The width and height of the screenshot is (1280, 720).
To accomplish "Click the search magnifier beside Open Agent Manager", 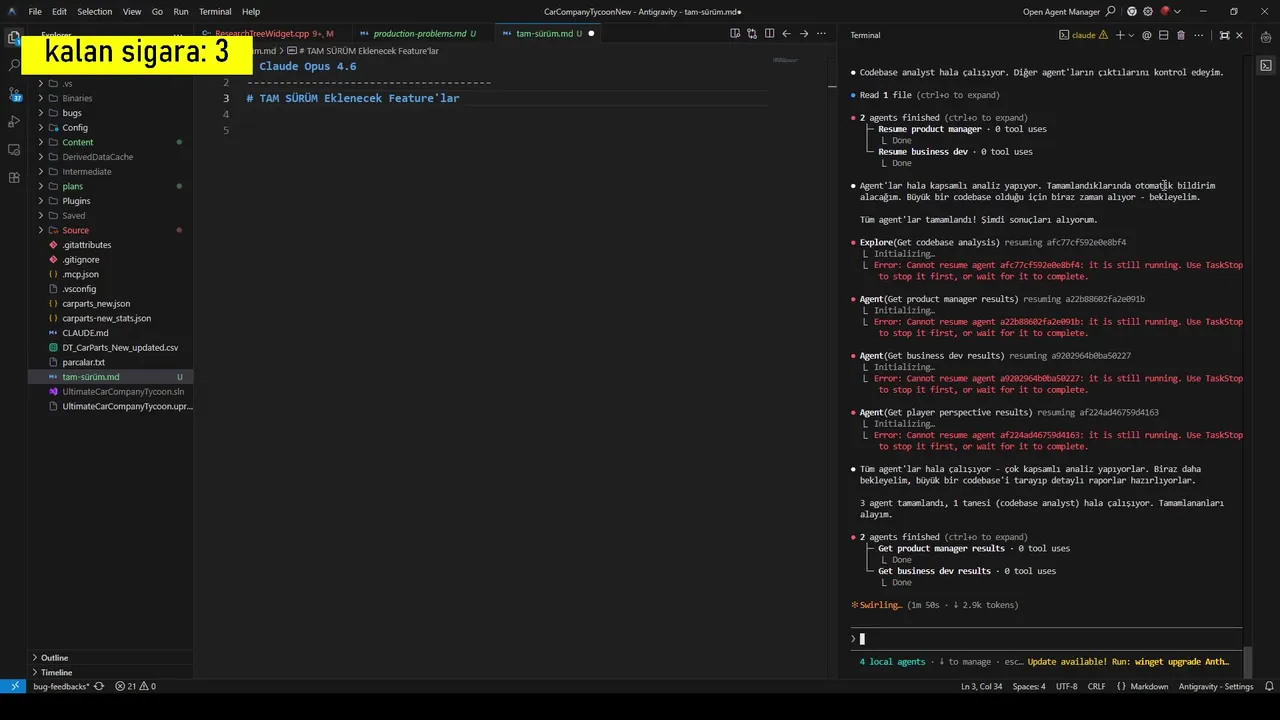I will point(1111,11).
